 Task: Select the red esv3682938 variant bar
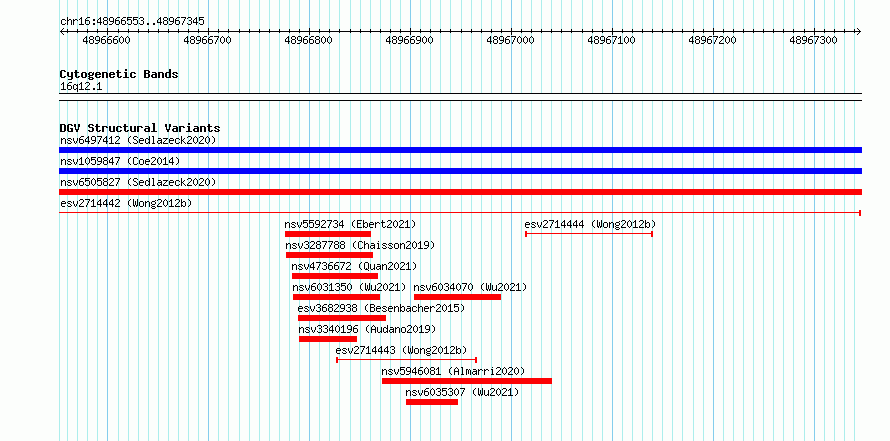tap(342, 318)
